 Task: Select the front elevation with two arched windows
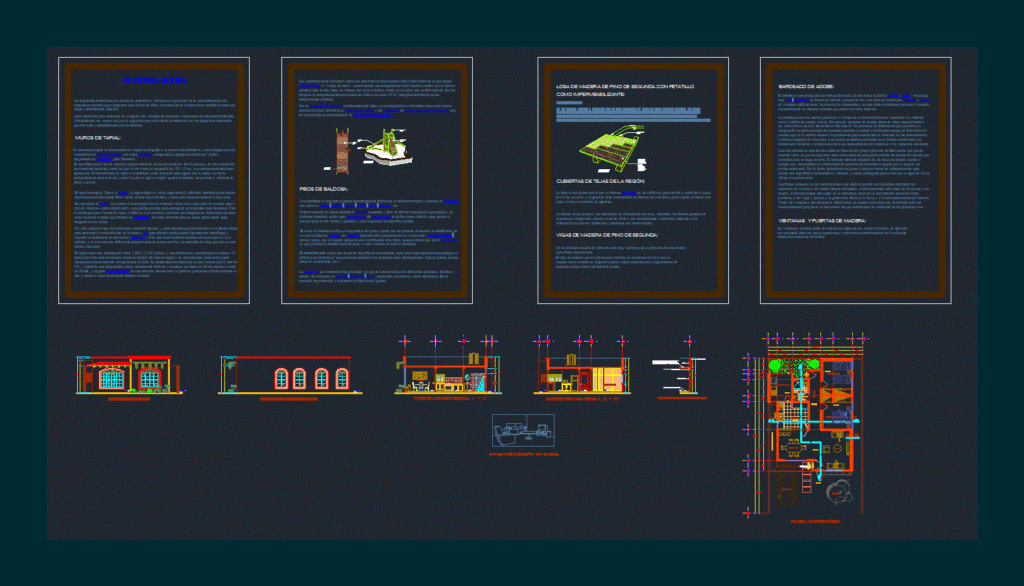(129, 375)
